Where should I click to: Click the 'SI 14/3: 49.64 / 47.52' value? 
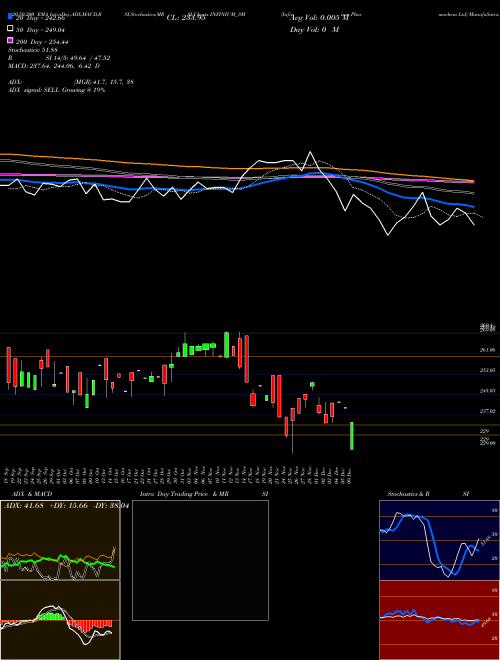78,58
